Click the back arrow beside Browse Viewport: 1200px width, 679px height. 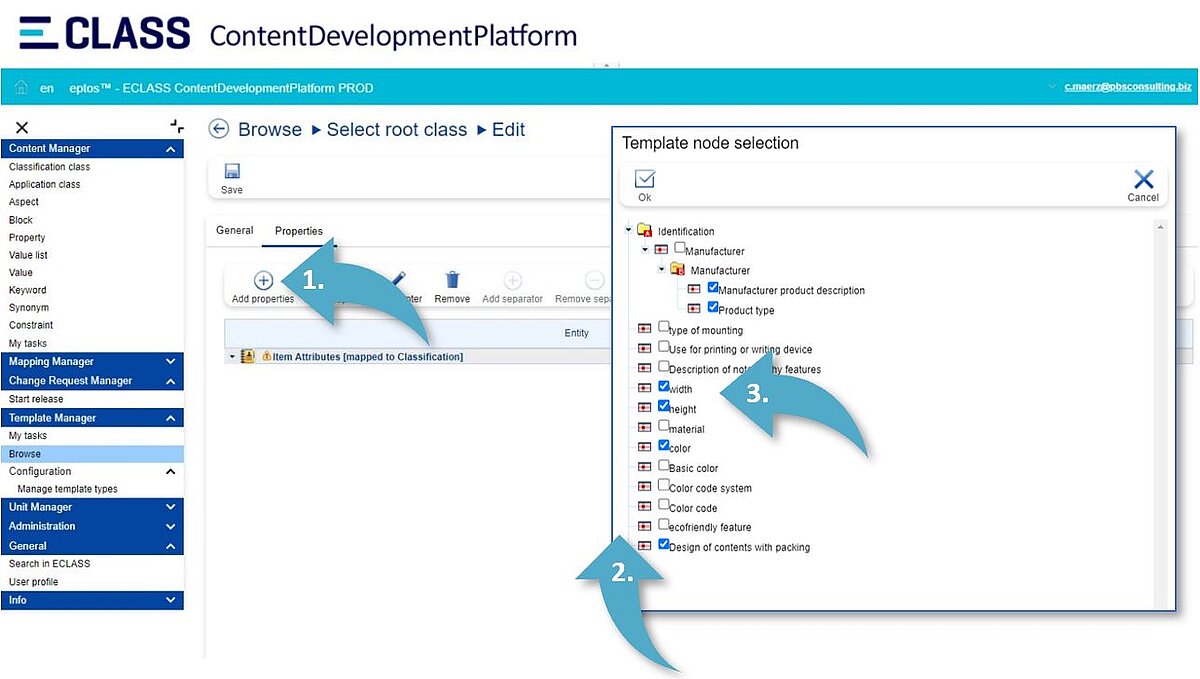218,129
